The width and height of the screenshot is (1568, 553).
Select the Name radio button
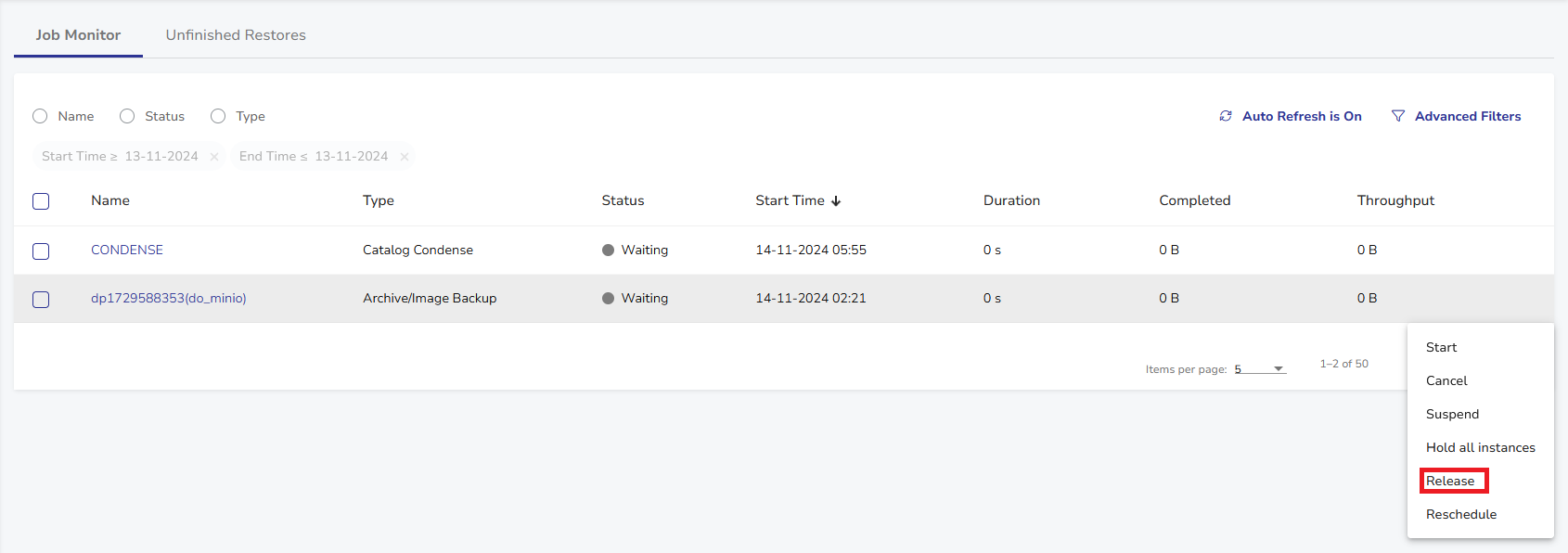coord(40,116)
